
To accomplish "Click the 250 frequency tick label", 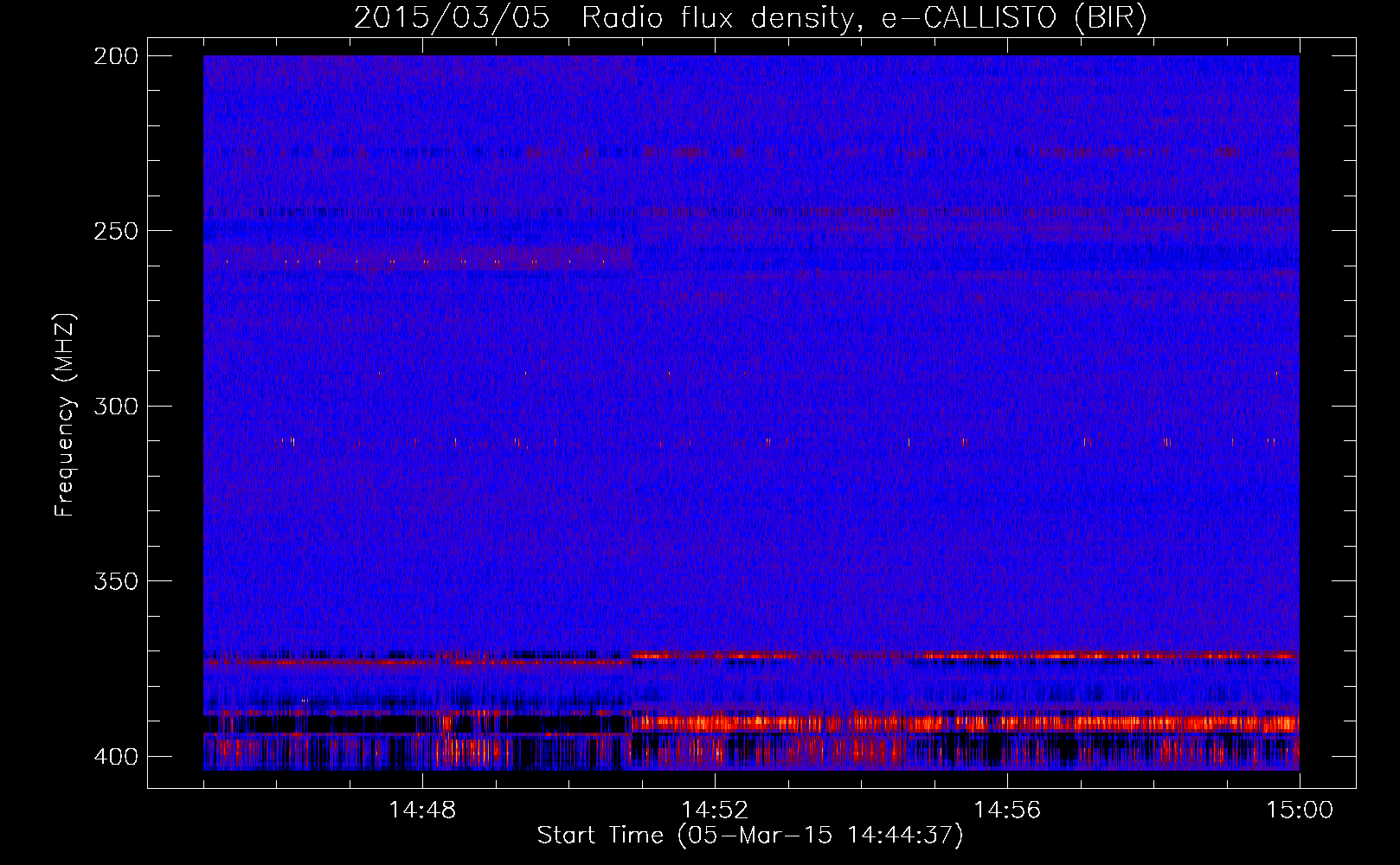I will 115,231.
